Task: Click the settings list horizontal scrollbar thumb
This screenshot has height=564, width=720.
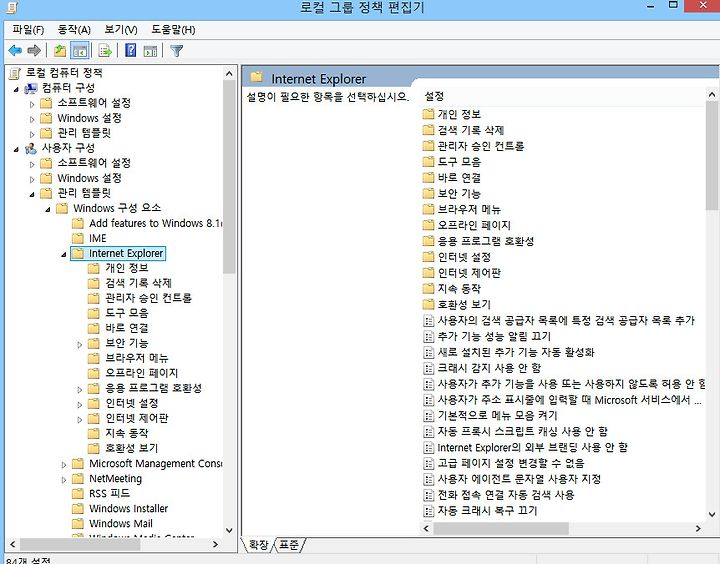Action: tap(501, 529)
